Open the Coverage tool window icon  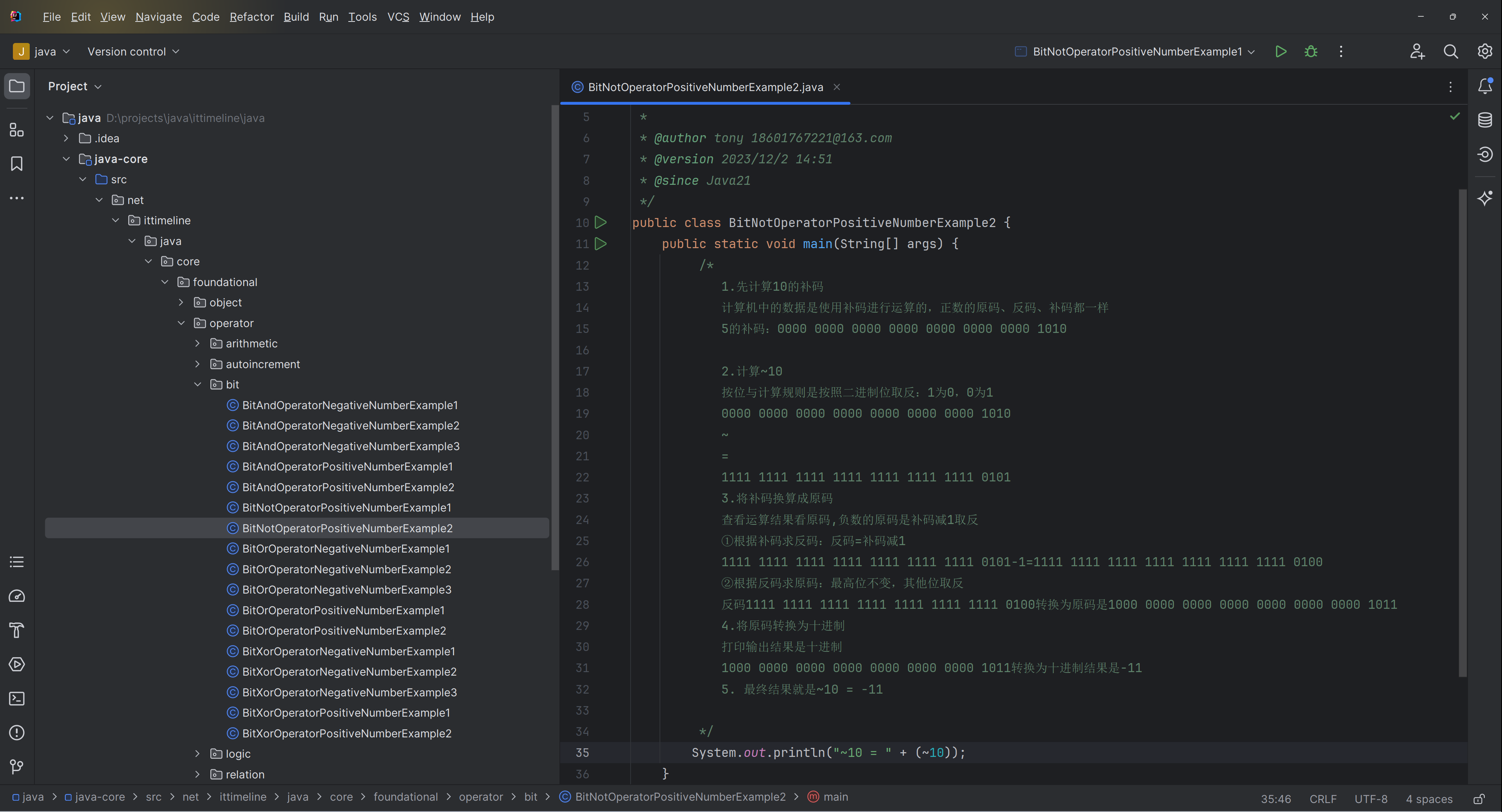pyautogui.click(x=1485, y=154)
